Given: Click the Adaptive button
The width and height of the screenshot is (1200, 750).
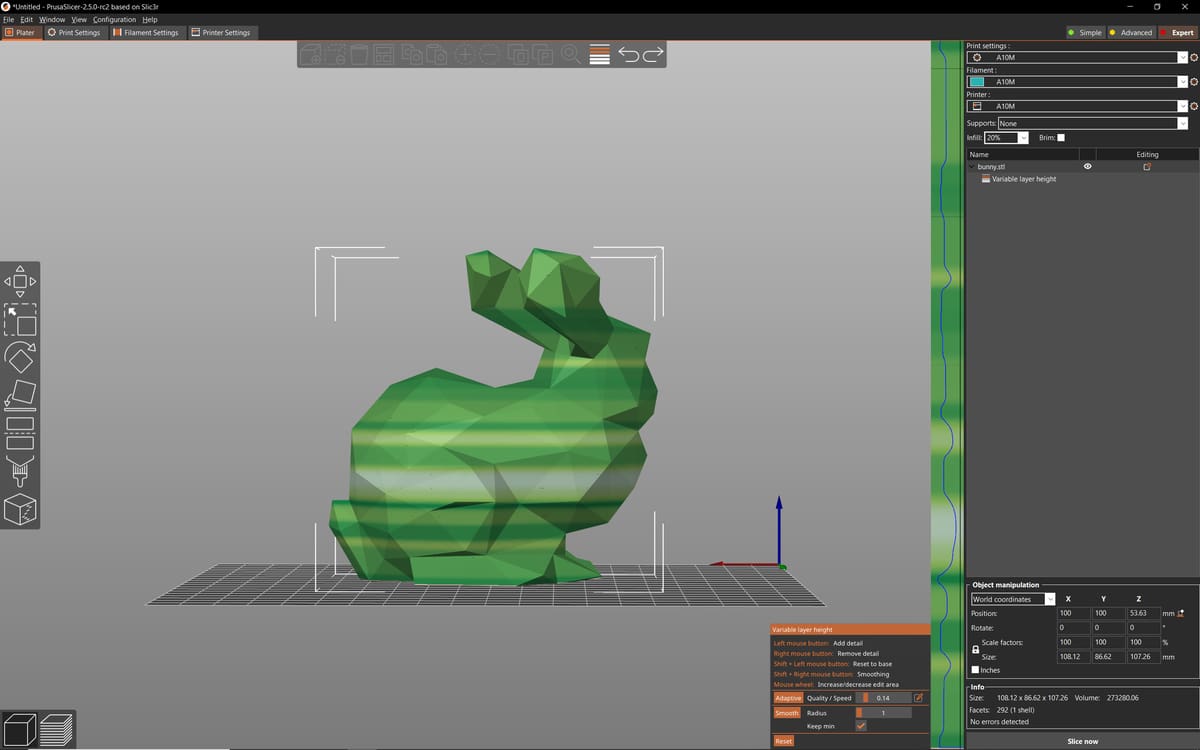Looking at the screenshot, I should (x=788, y=698).
